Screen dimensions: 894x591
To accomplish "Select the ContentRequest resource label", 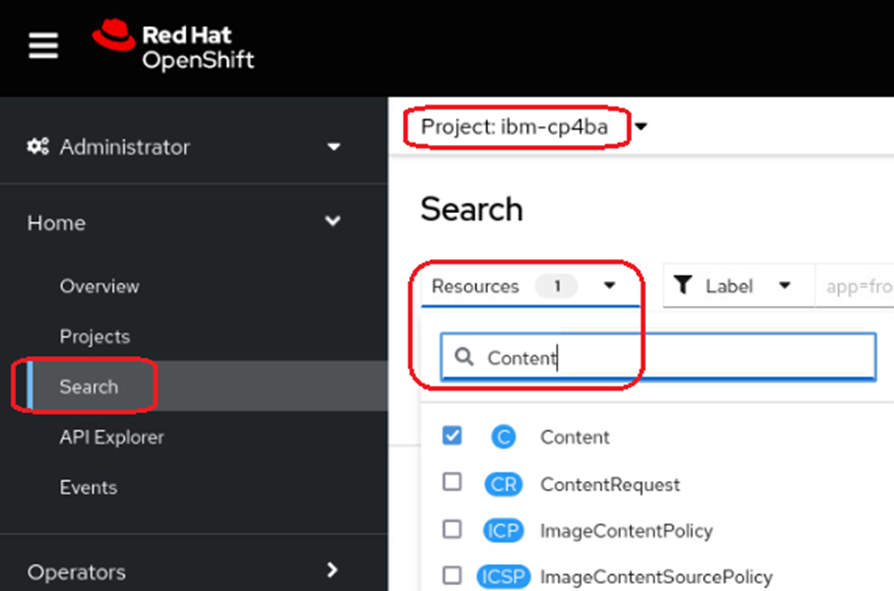I will click(x=610, y=484).
